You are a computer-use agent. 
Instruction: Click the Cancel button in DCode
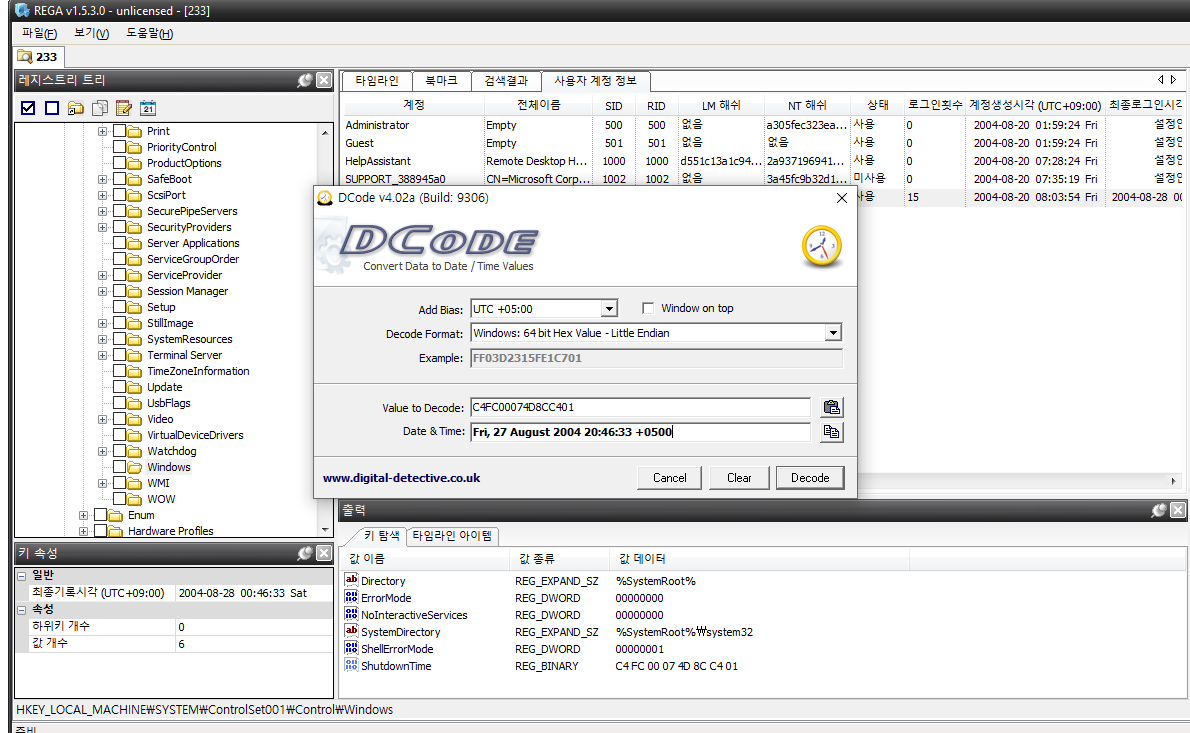pyautogui.click(x=669, y=478)
